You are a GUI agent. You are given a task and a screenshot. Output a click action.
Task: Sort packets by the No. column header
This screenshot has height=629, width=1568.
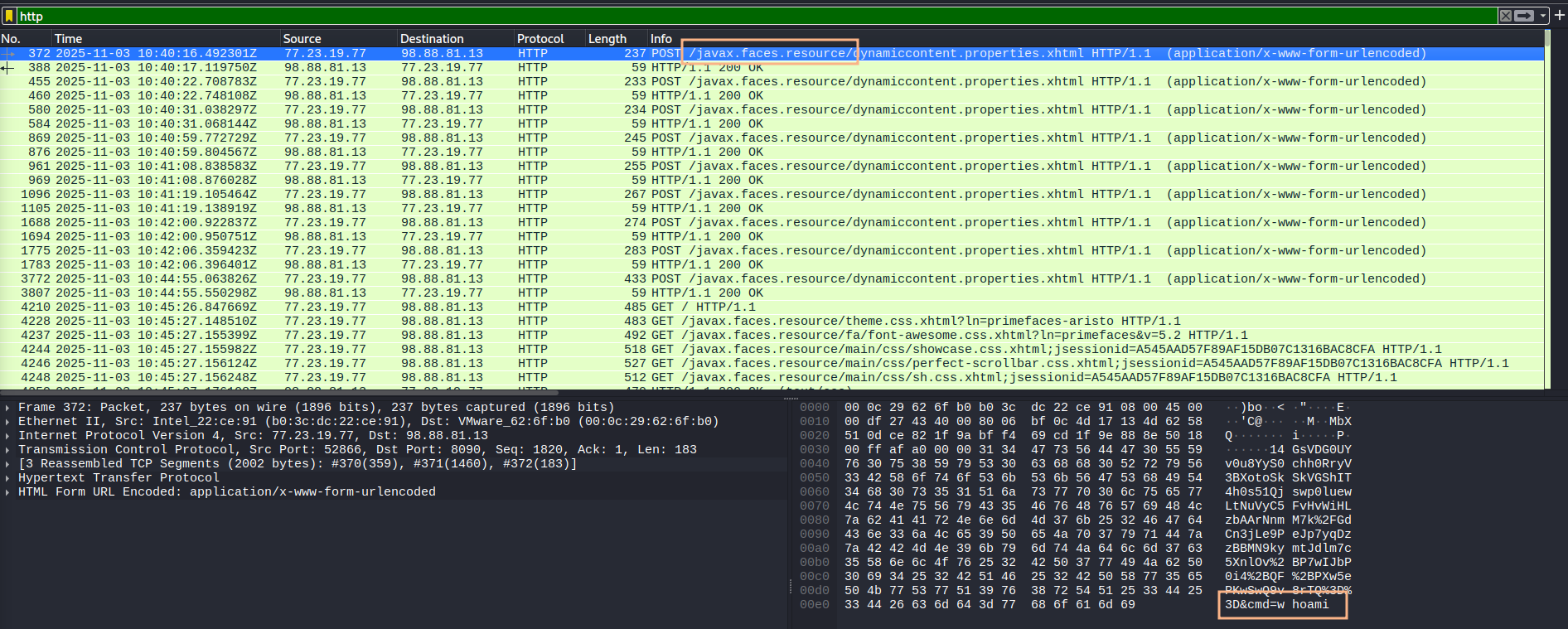(26, 39)
